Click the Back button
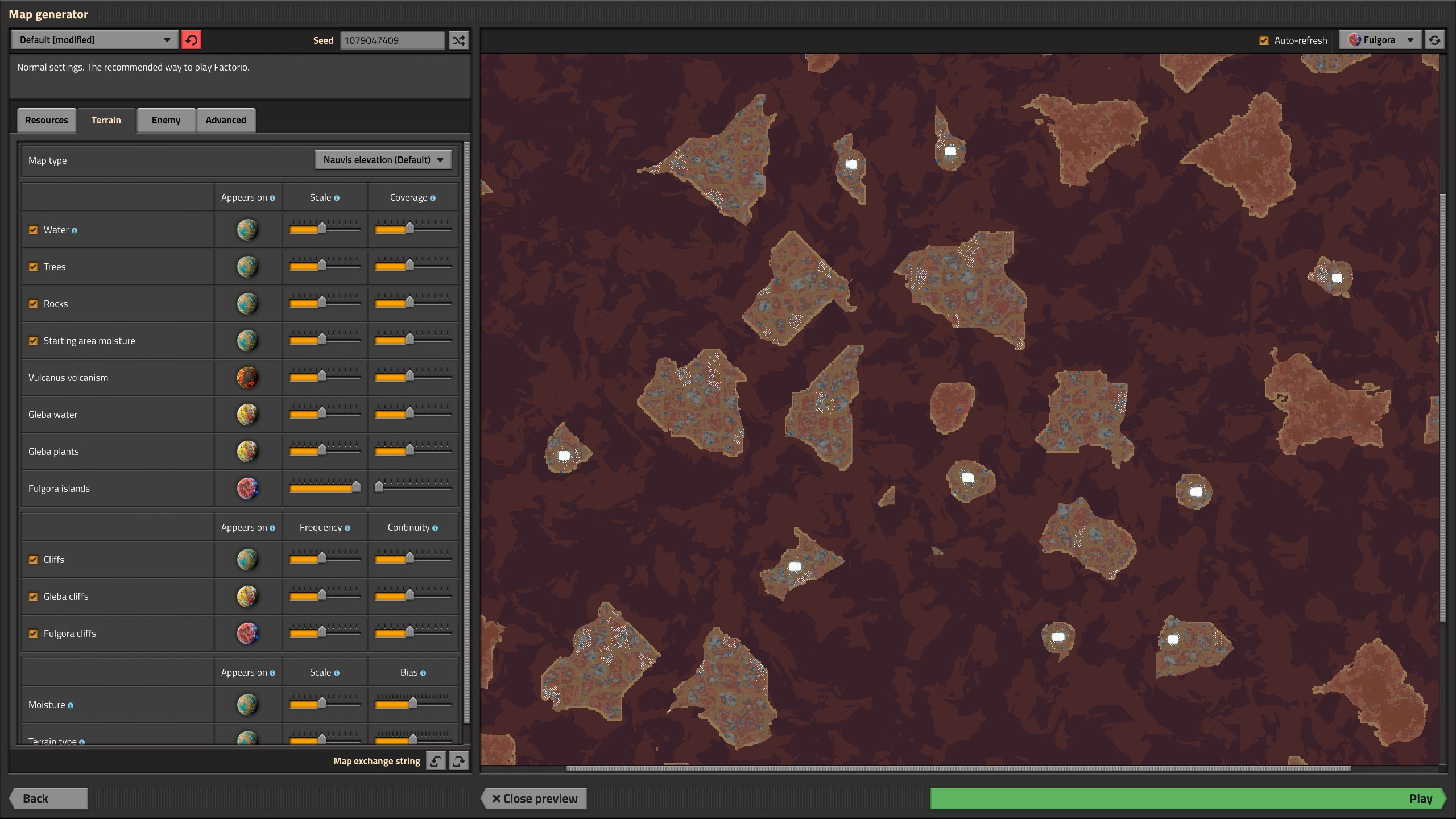This screenshot has width=1456, height=819. 48,798
